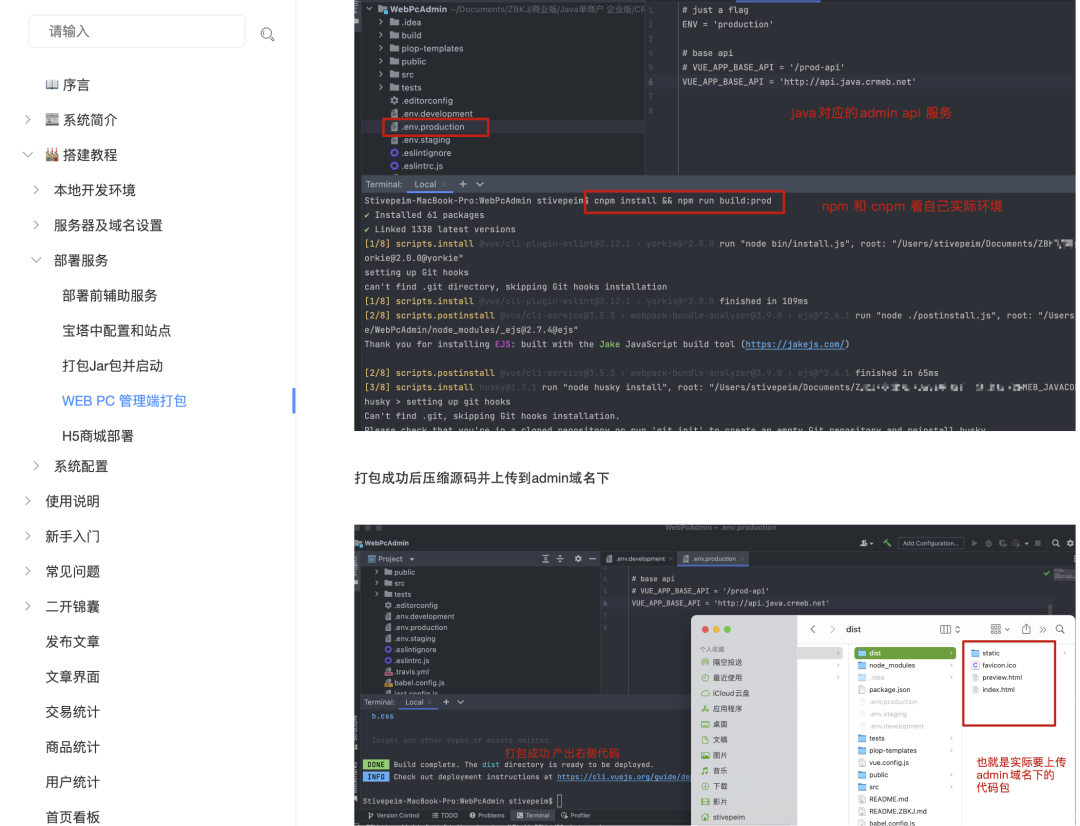The width and height of the screenshot is (1080, 826).
Task: Click https://jakejs.com/ link in terminal output
Action: (x=795, y=344)
